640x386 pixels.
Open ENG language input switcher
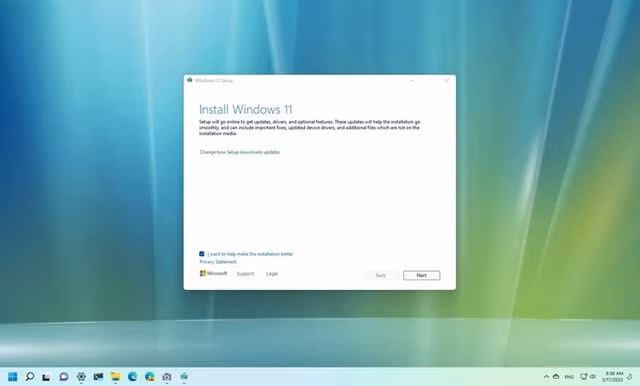(x=569, y=377)
